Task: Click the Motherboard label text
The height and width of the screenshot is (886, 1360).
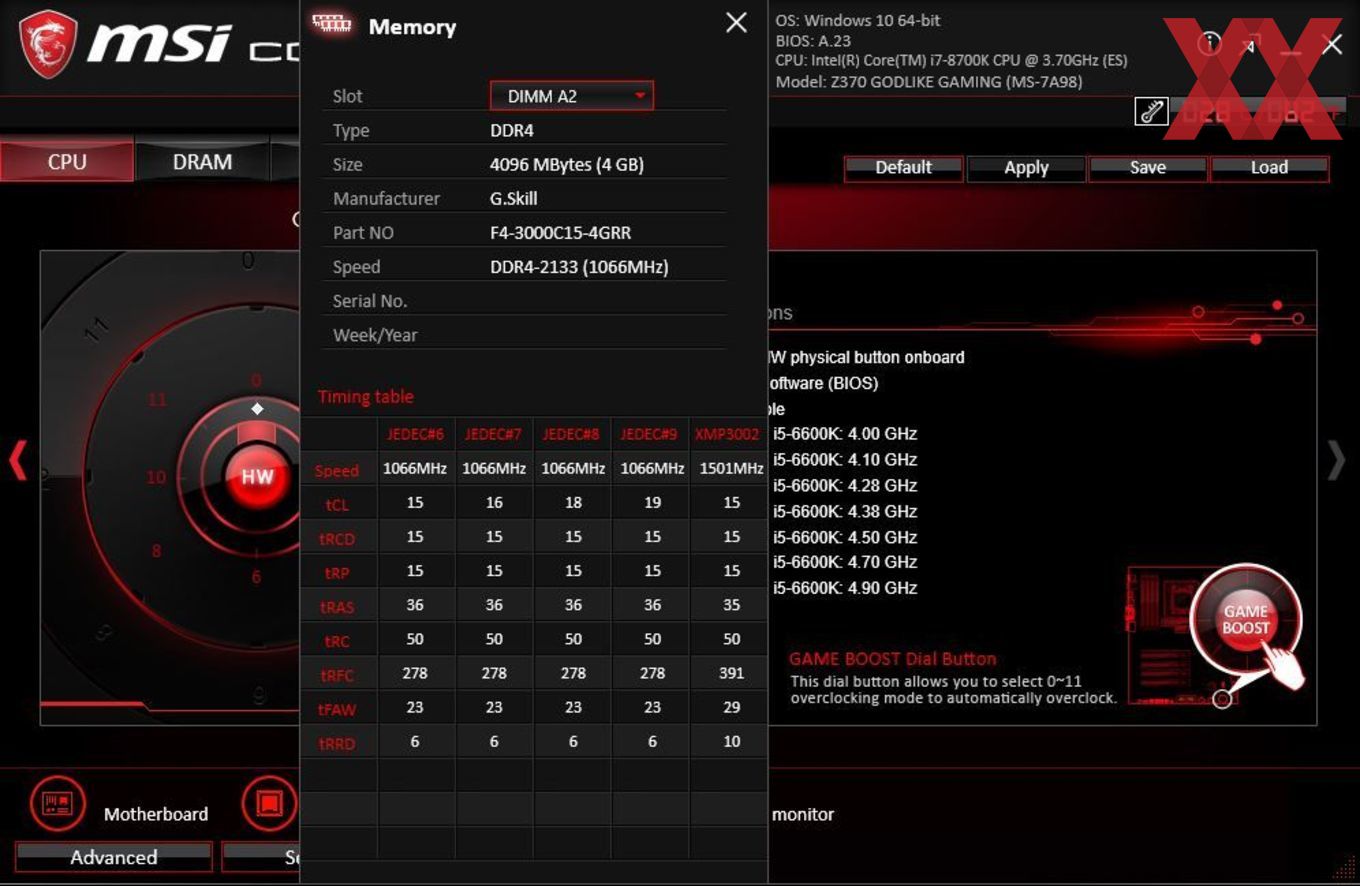Action: pyautogui.click(x=156, y=814)
